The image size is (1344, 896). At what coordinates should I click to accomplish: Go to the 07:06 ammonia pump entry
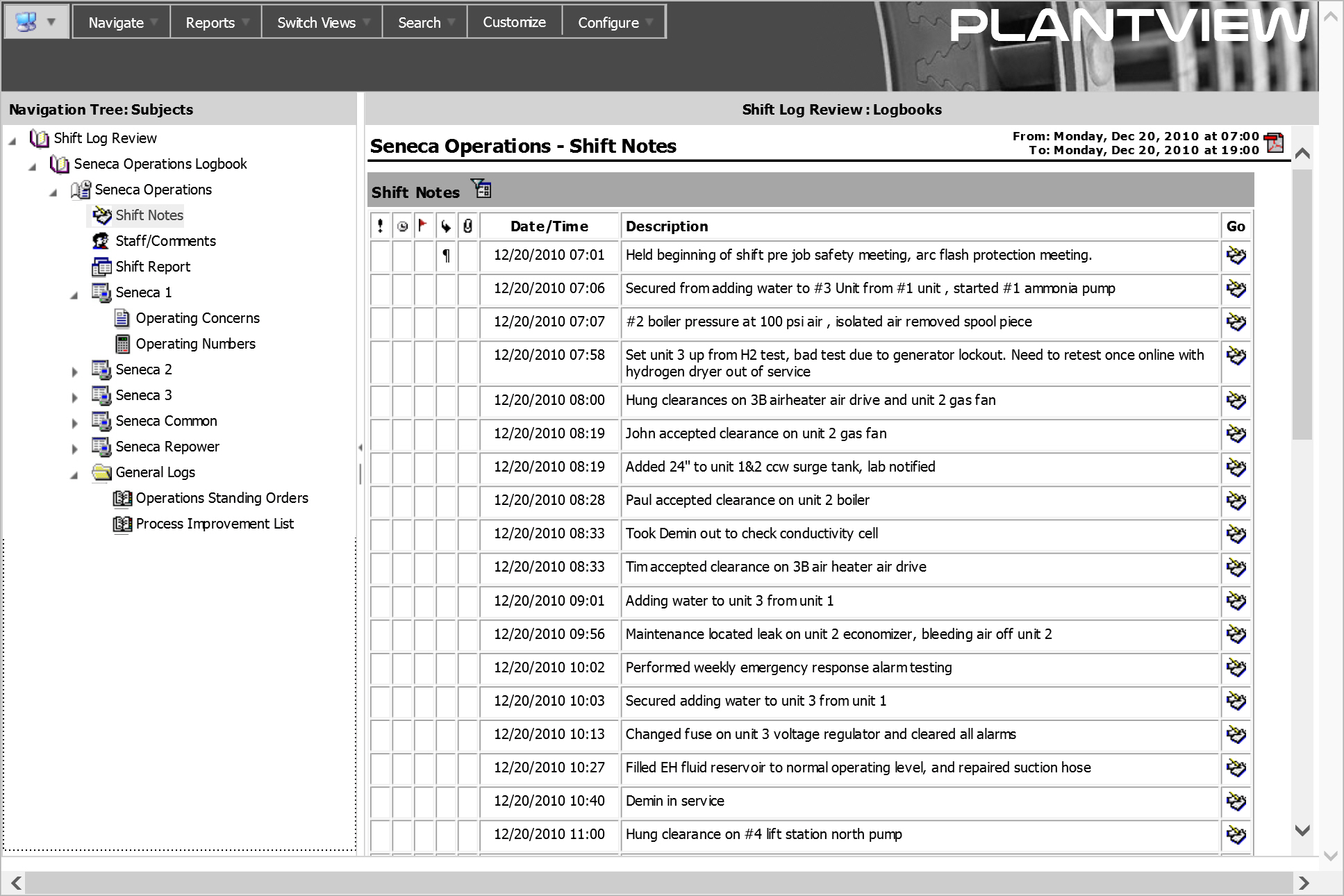tap(1236, 288)
